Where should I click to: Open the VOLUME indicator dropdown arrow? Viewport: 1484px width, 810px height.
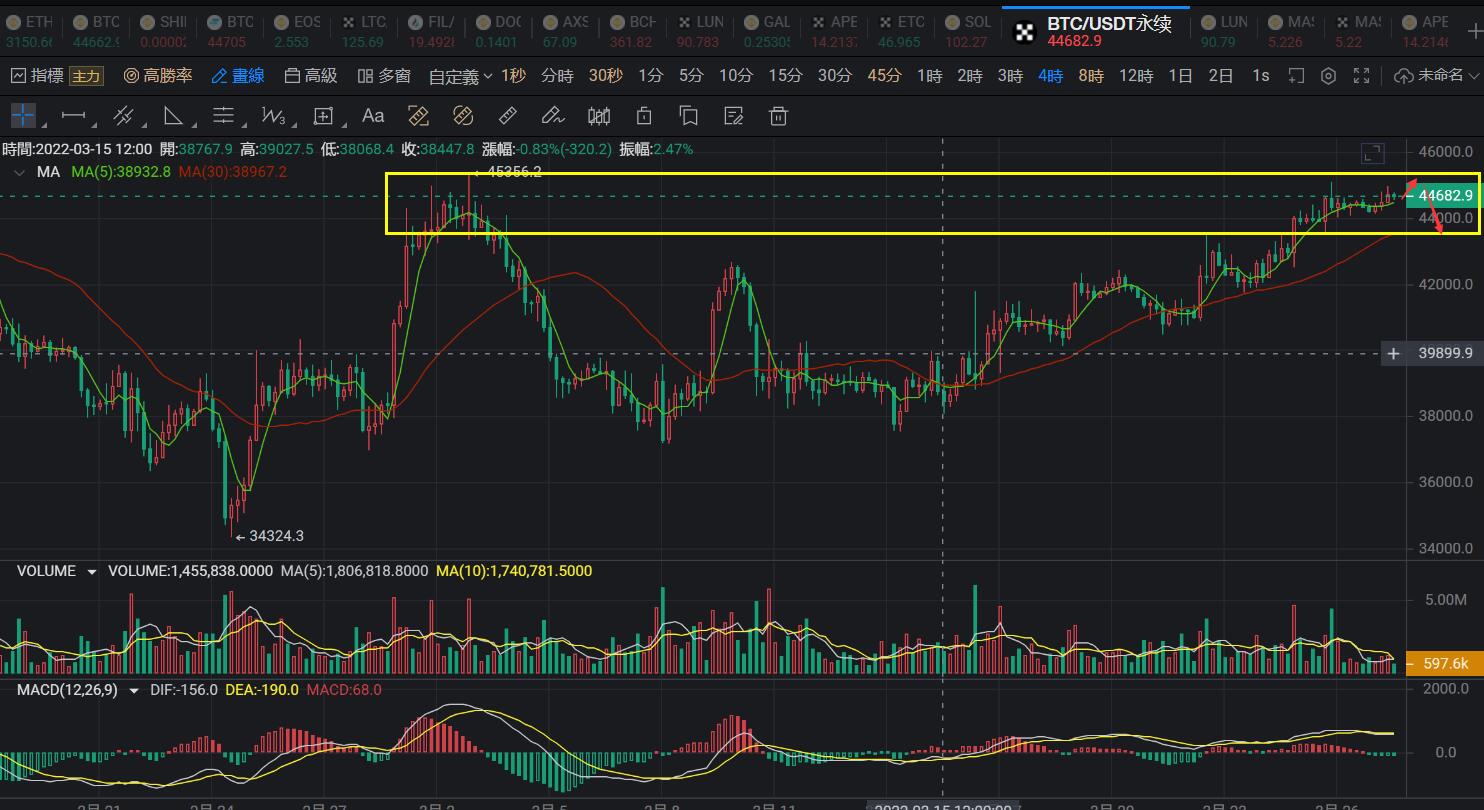coord(92,572)
